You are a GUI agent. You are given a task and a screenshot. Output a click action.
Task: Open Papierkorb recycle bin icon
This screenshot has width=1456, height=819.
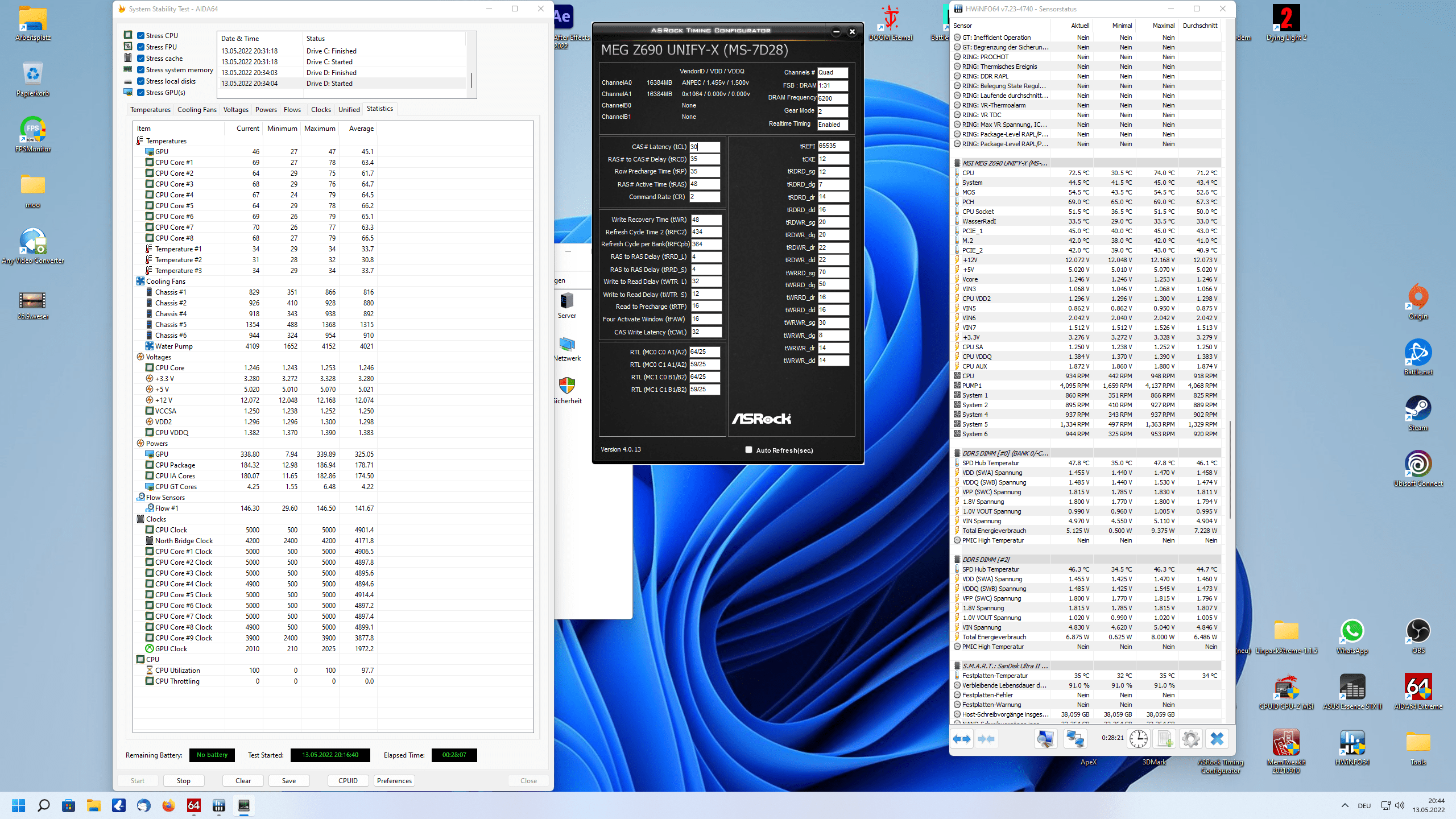(33, 79)
